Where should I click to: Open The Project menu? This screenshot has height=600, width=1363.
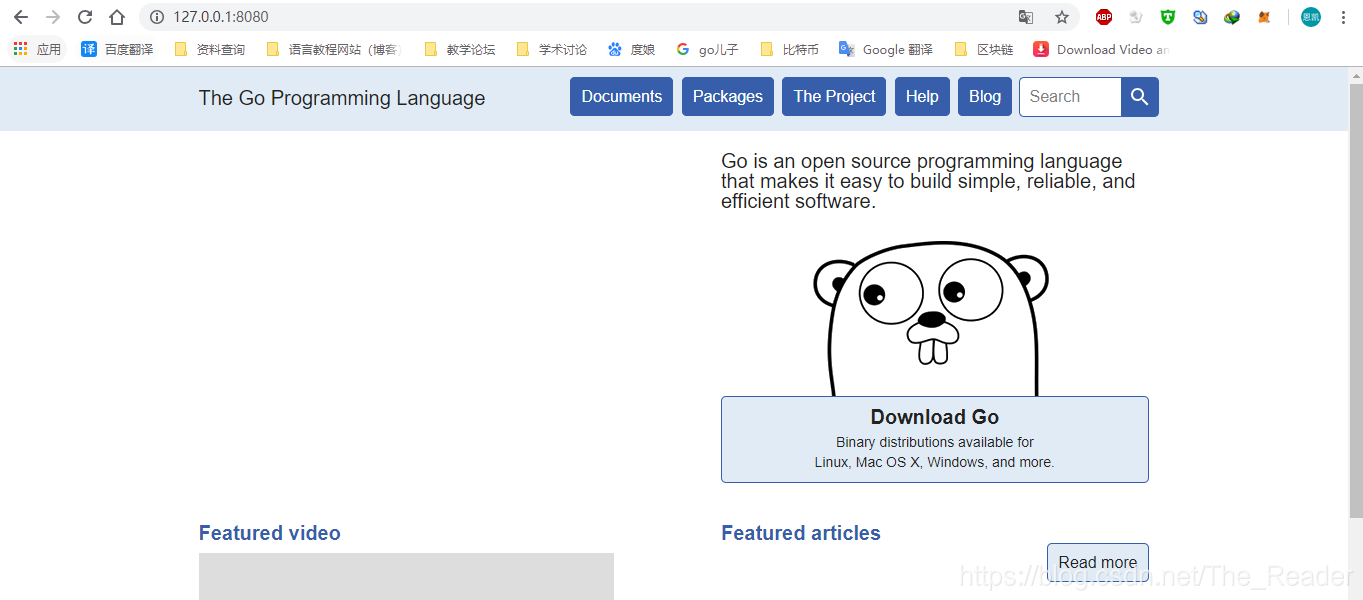(834, 97)
